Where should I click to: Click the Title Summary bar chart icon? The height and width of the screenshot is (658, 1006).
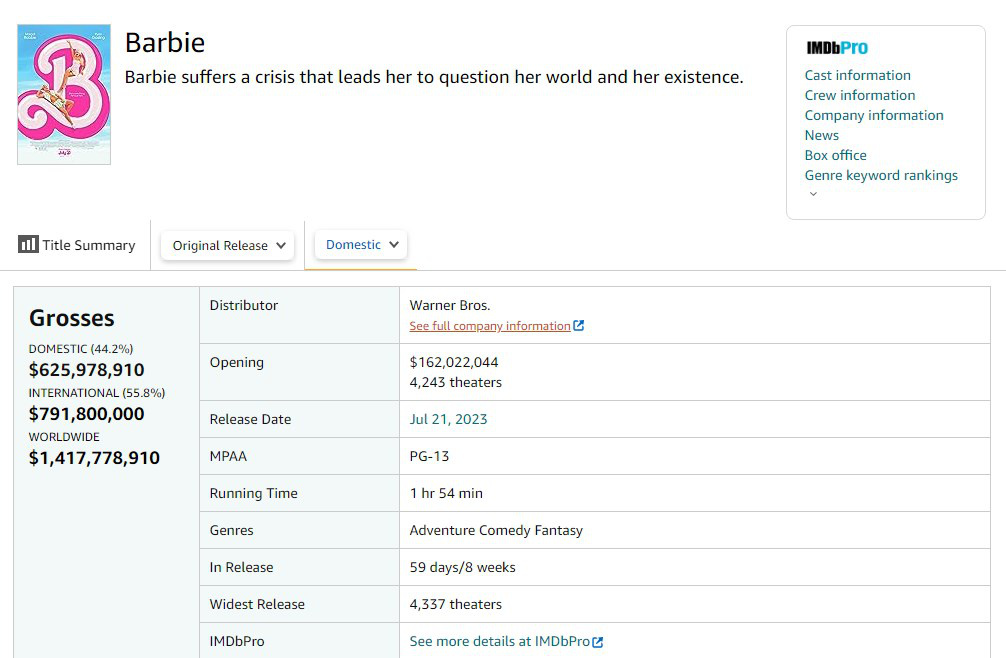point(28,244)
